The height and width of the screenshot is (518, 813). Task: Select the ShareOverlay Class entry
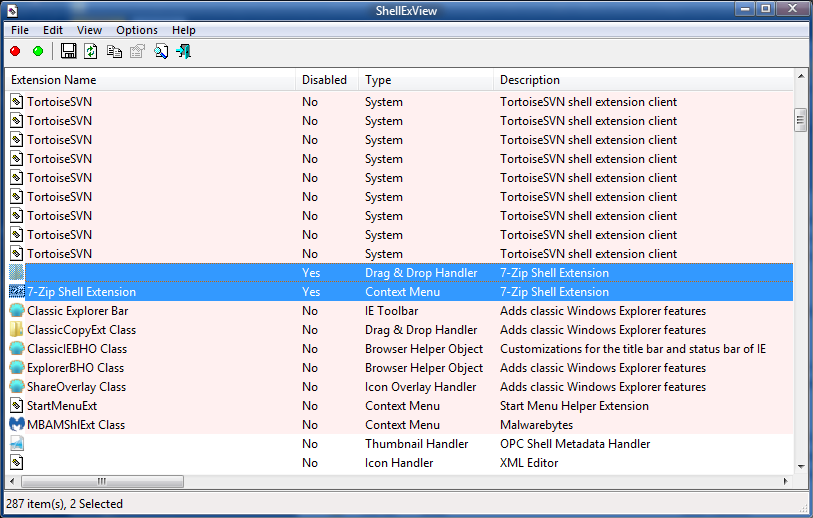pyautogui.click(x=76, y=387)
